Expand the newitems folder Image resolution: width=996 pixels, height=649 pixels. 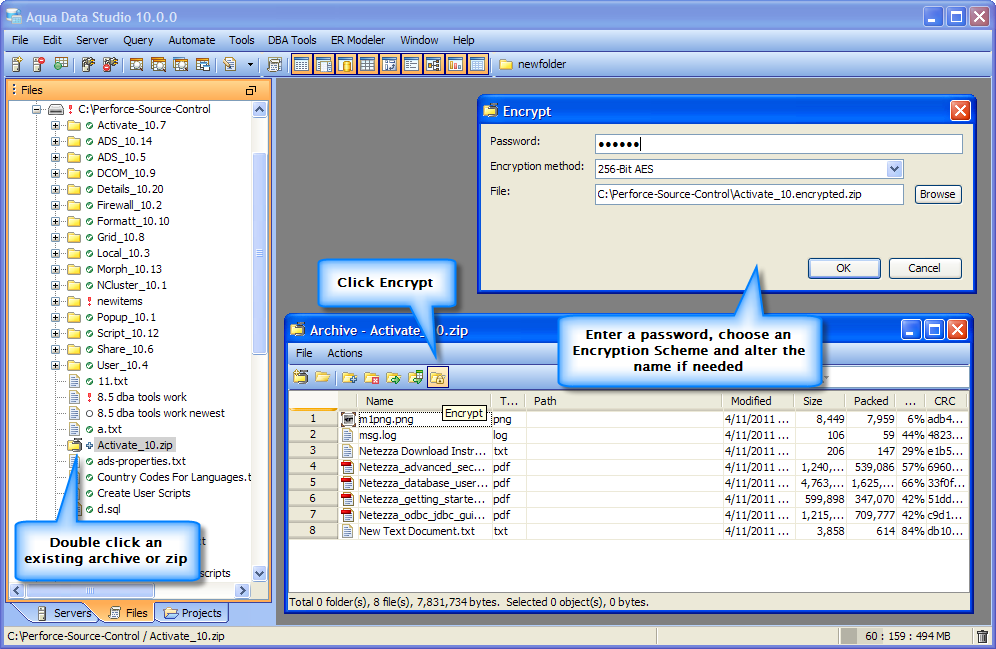pyautogui.click(x=55, y=301)
